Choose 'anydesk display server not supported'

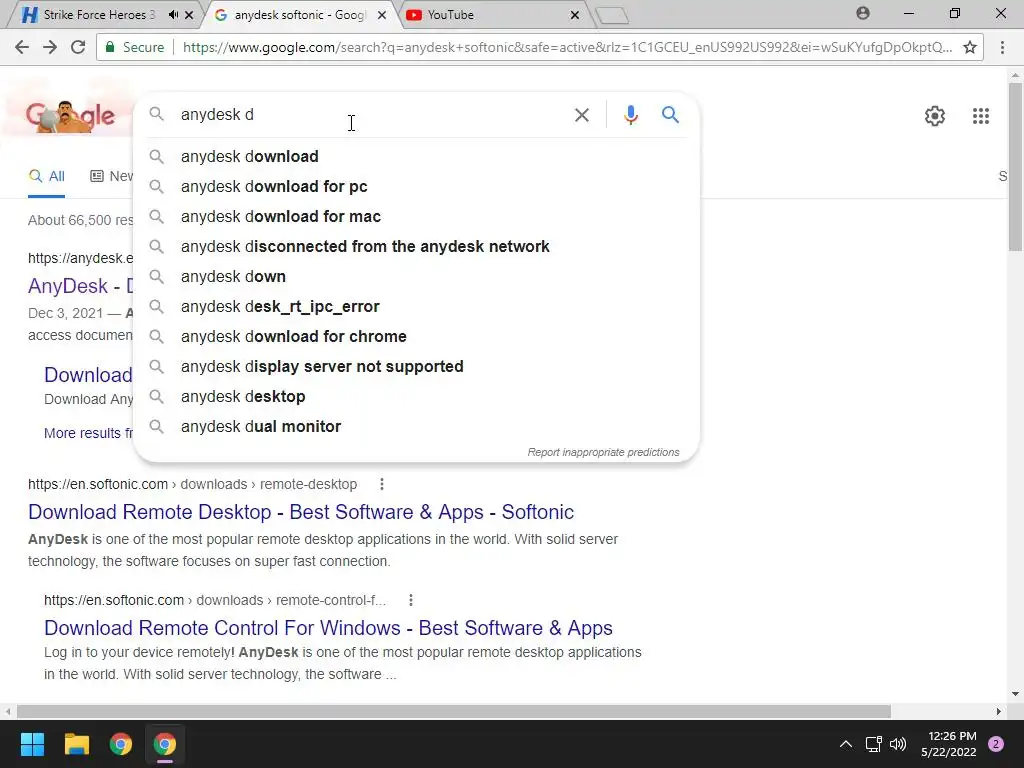[x=416, y=367]
